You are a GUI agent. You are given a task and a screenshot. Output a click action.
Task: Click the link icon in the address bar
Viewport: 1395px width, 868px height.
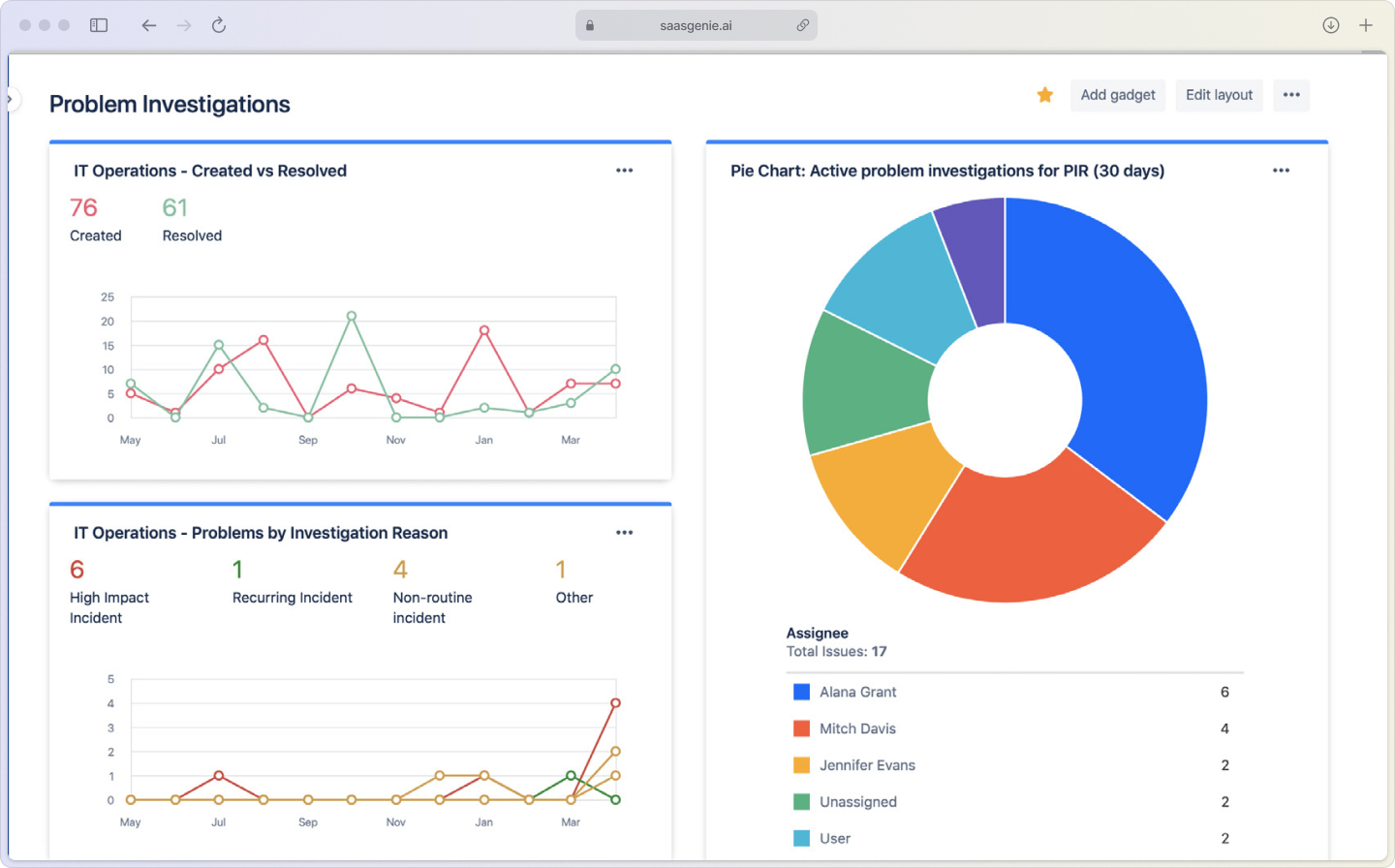pyautogui.click(x=803, y=25)
